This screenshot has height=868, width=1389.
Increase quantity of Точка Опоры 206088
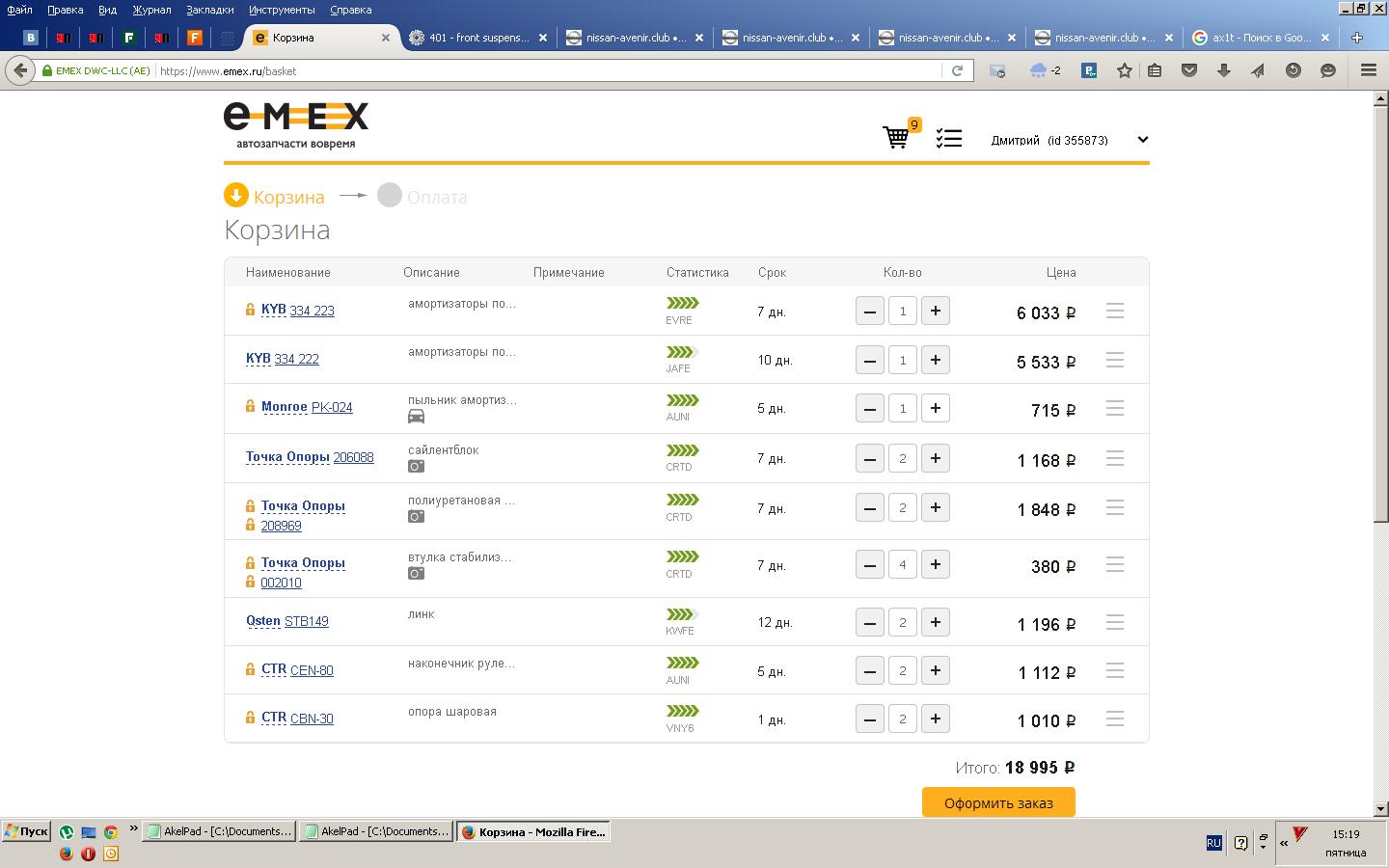[936, 458]
